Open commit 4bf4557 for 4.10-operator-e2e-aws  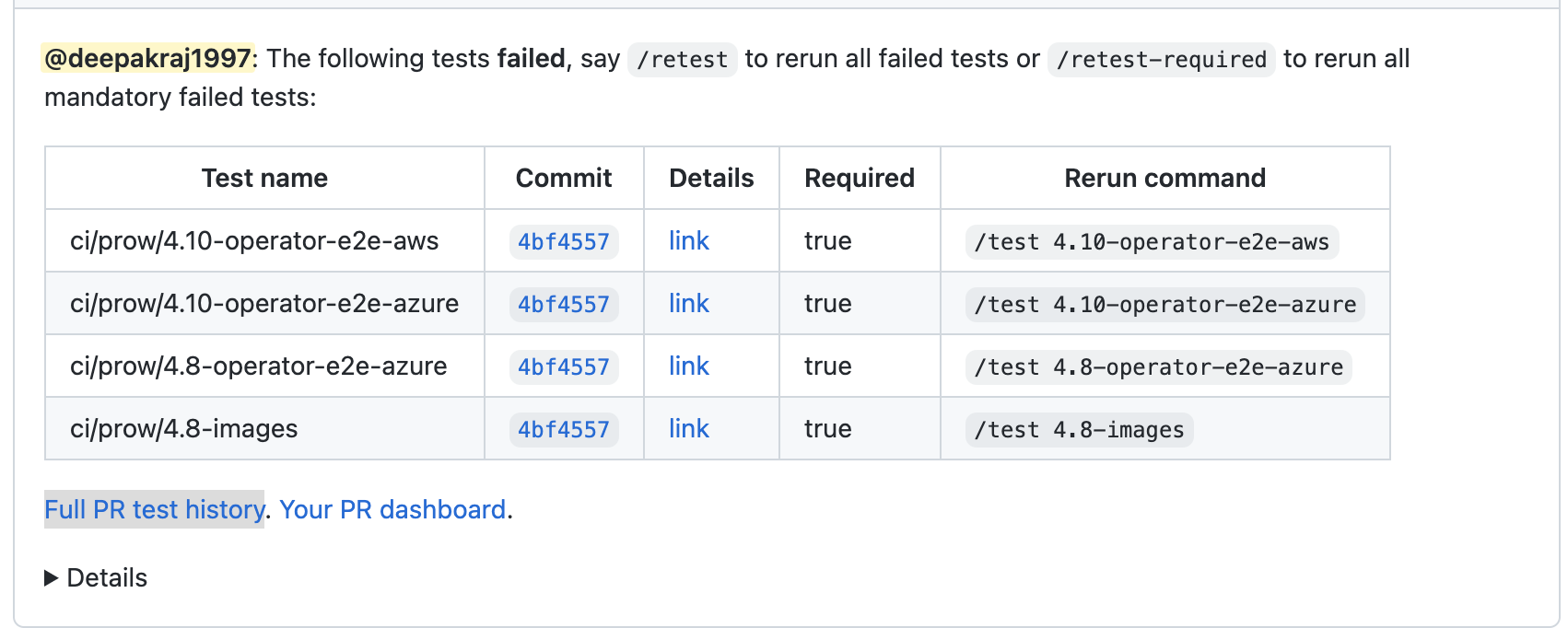pos(563,242)
